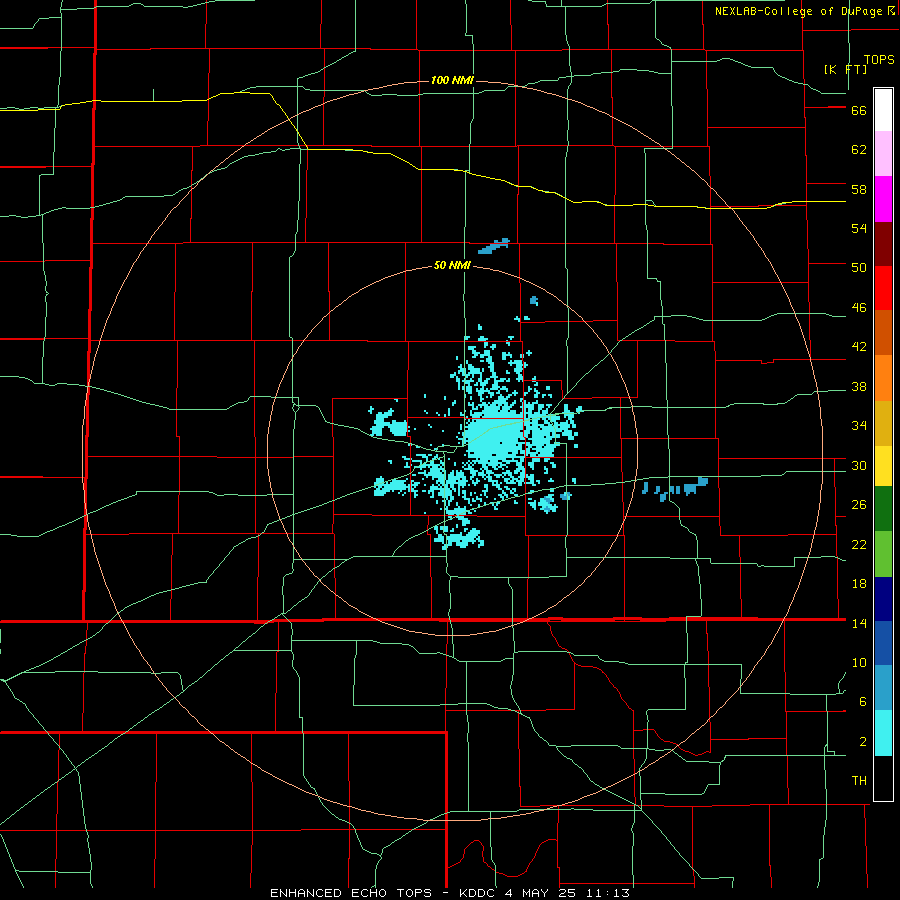Click the legend value 34

coord(859,426)
